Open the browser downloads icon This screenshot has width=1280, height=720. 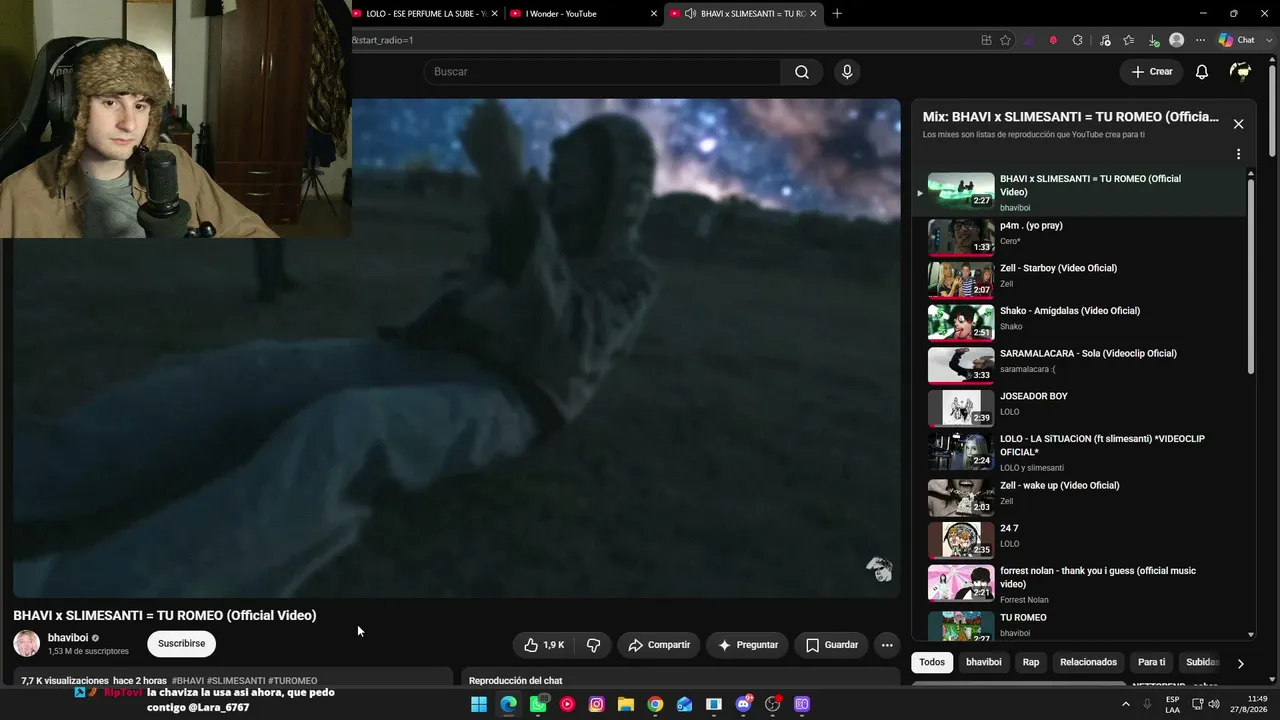1153,40
